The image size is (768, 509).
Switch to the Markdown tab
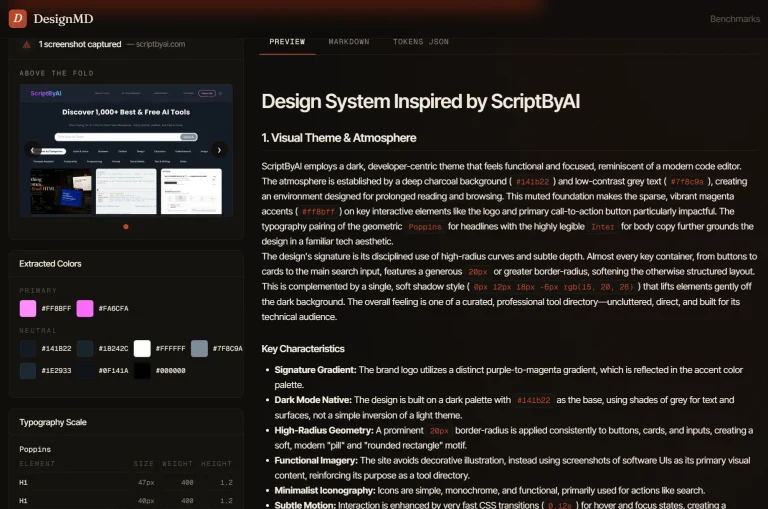coord(349,42)
